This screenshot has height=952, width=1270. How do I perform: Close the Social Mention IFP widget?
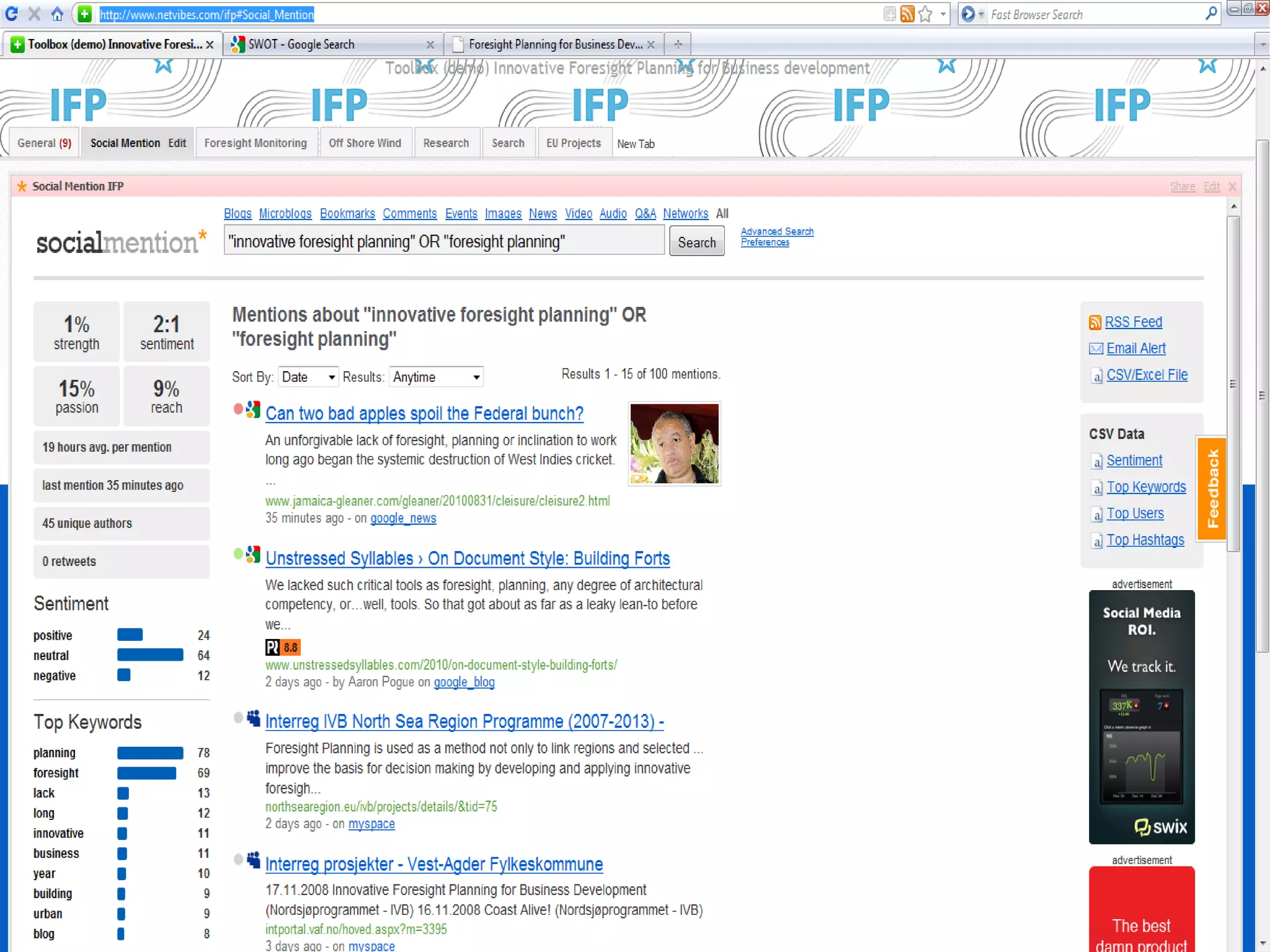point(1232,187)
